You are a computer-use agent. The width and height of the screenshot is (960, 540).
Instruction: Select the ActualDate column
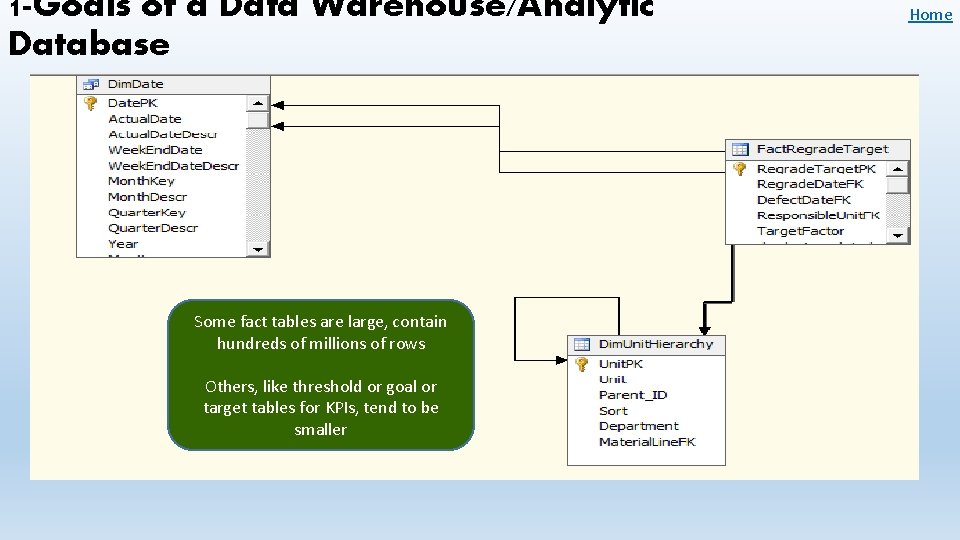tap(144, 119)
